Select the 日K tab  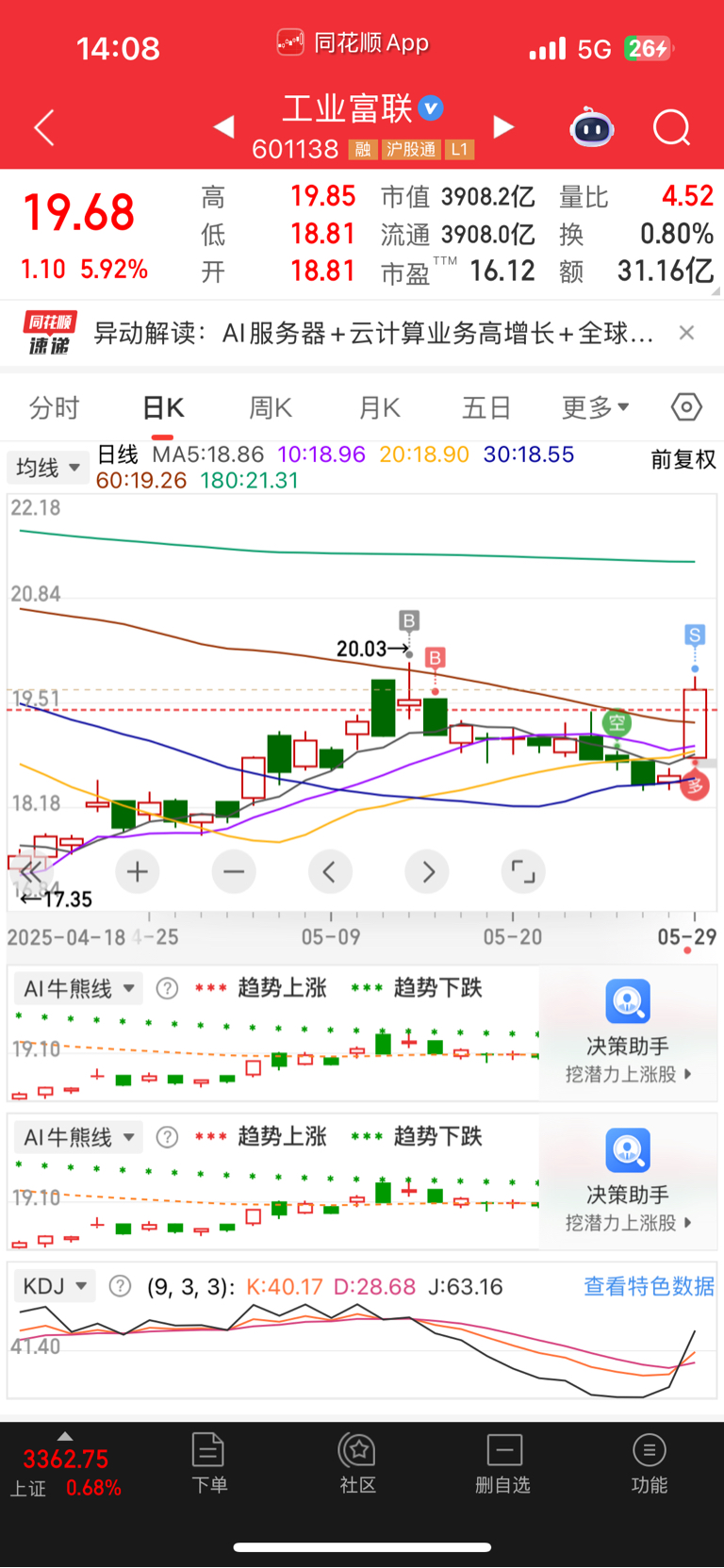(163, 407)
